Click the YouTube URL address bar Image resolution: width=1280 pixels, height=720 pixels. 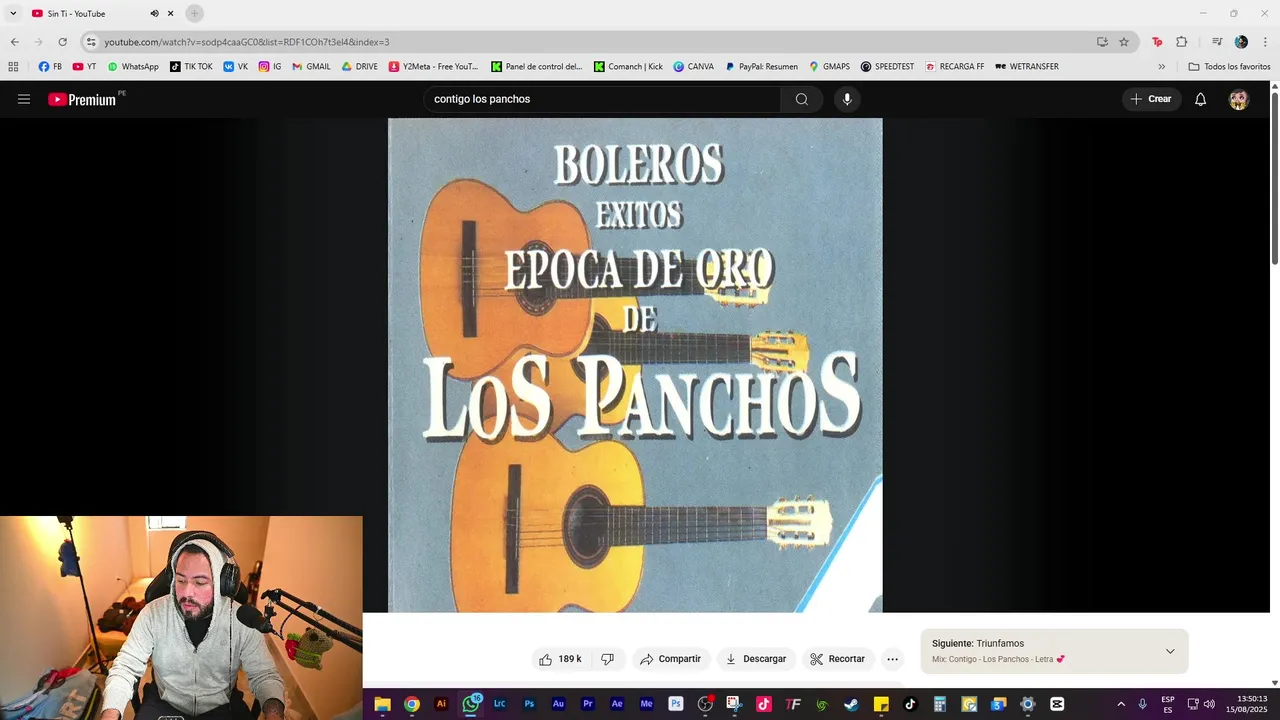[x=590, y=42]
